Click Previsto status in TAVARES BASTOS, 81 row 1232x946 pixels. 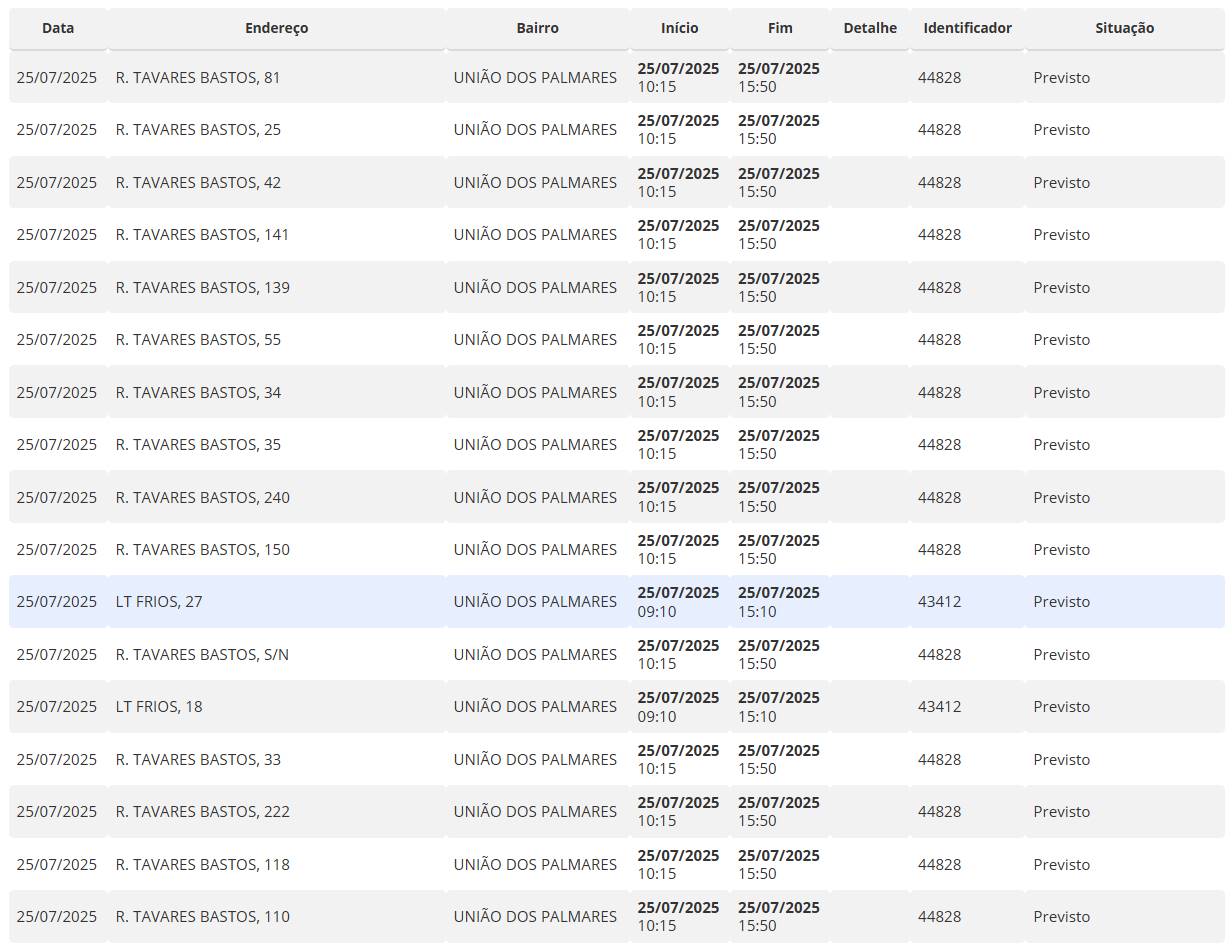pyautogui.click(x=1062, y=77)
